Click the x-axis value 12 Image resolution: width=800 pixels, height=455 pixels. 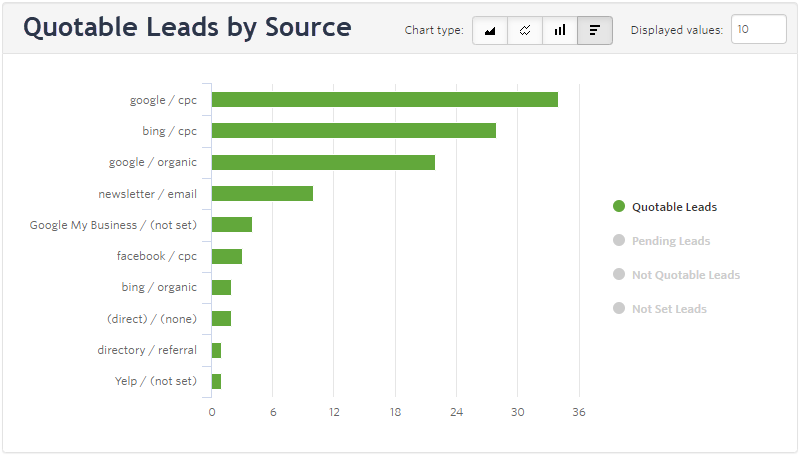pos(334,412)
